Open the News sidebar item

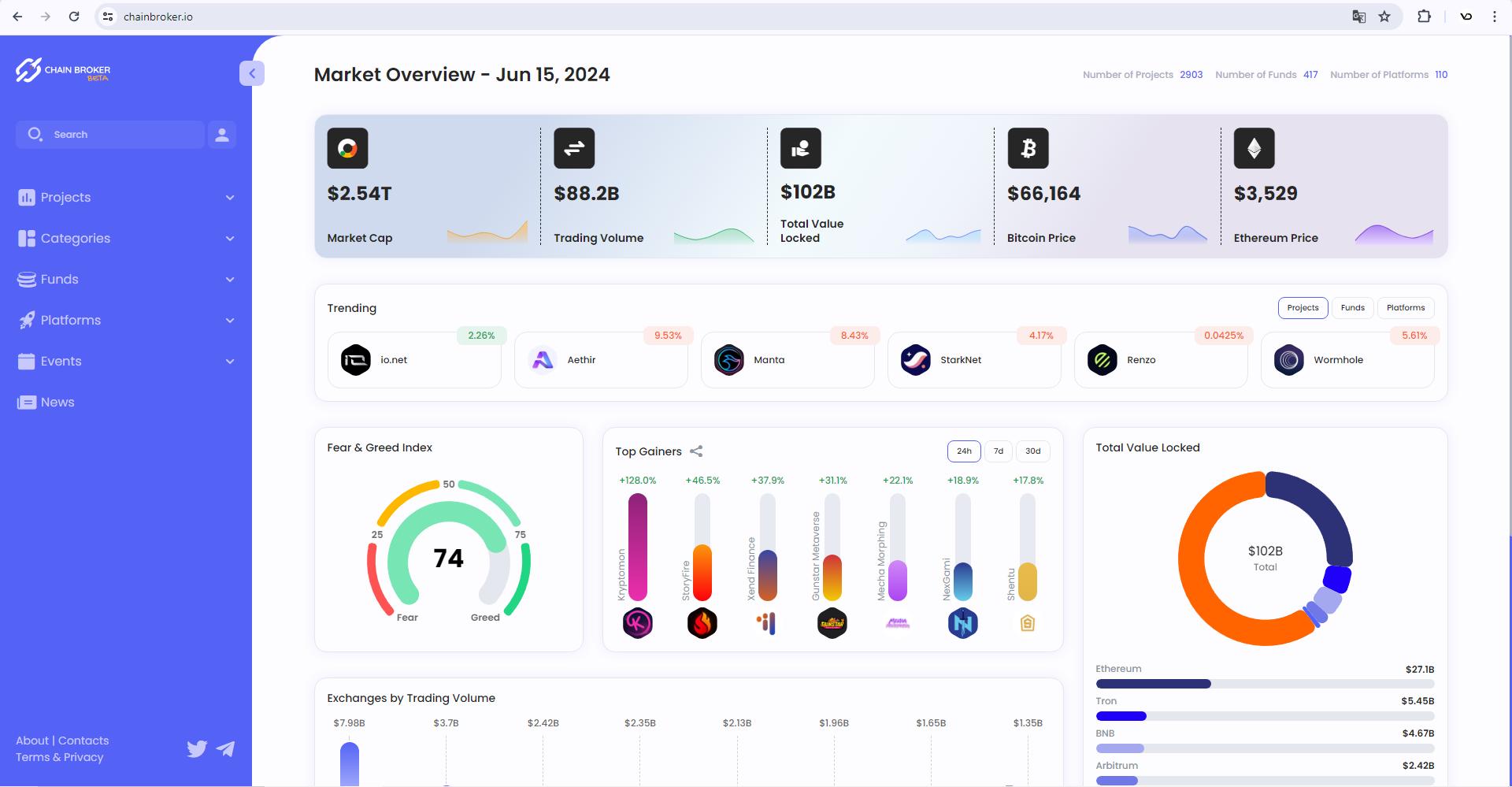(x=46, y=403)
